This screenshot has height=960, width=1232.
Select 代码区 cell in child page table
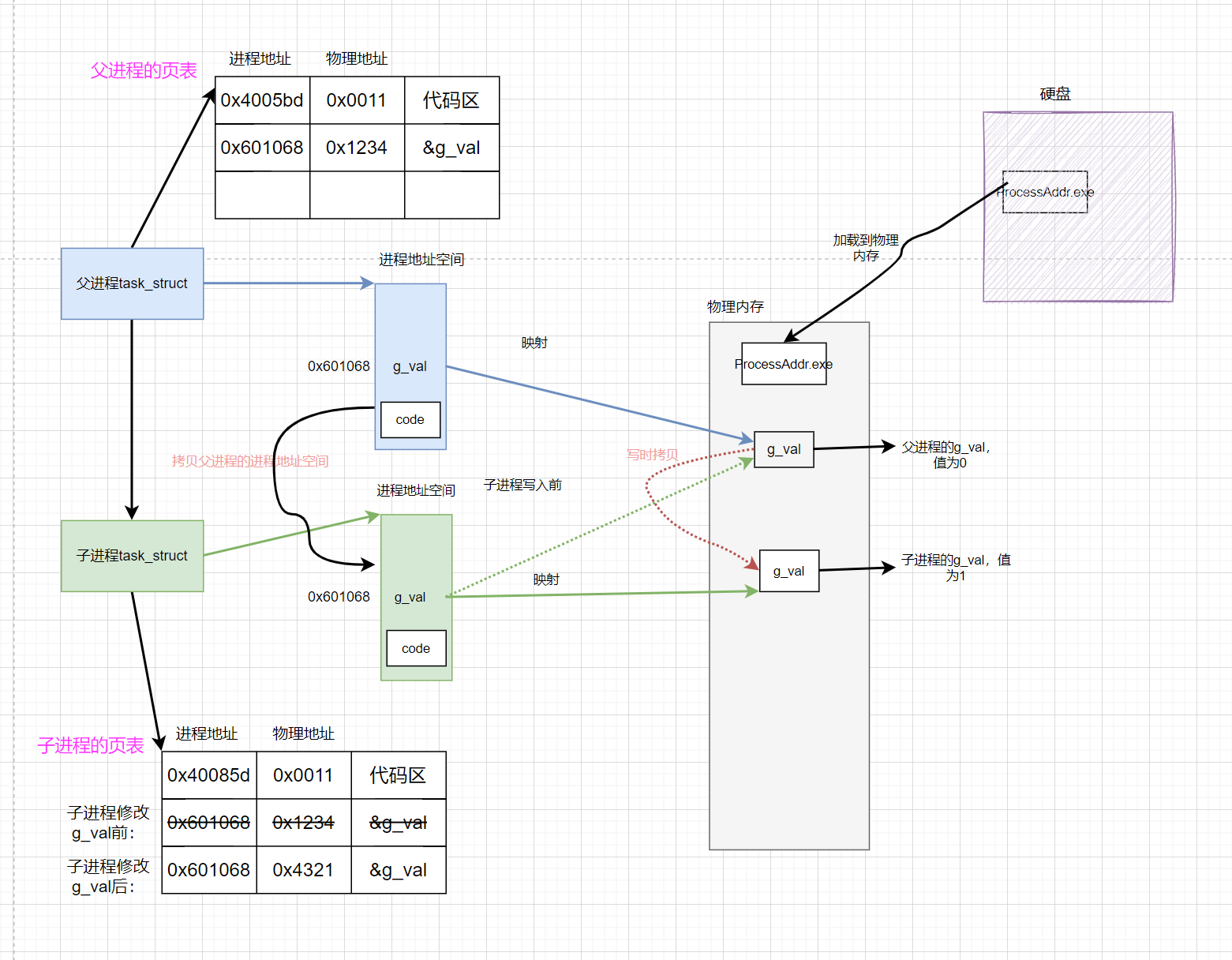click(x=399, y=775)
